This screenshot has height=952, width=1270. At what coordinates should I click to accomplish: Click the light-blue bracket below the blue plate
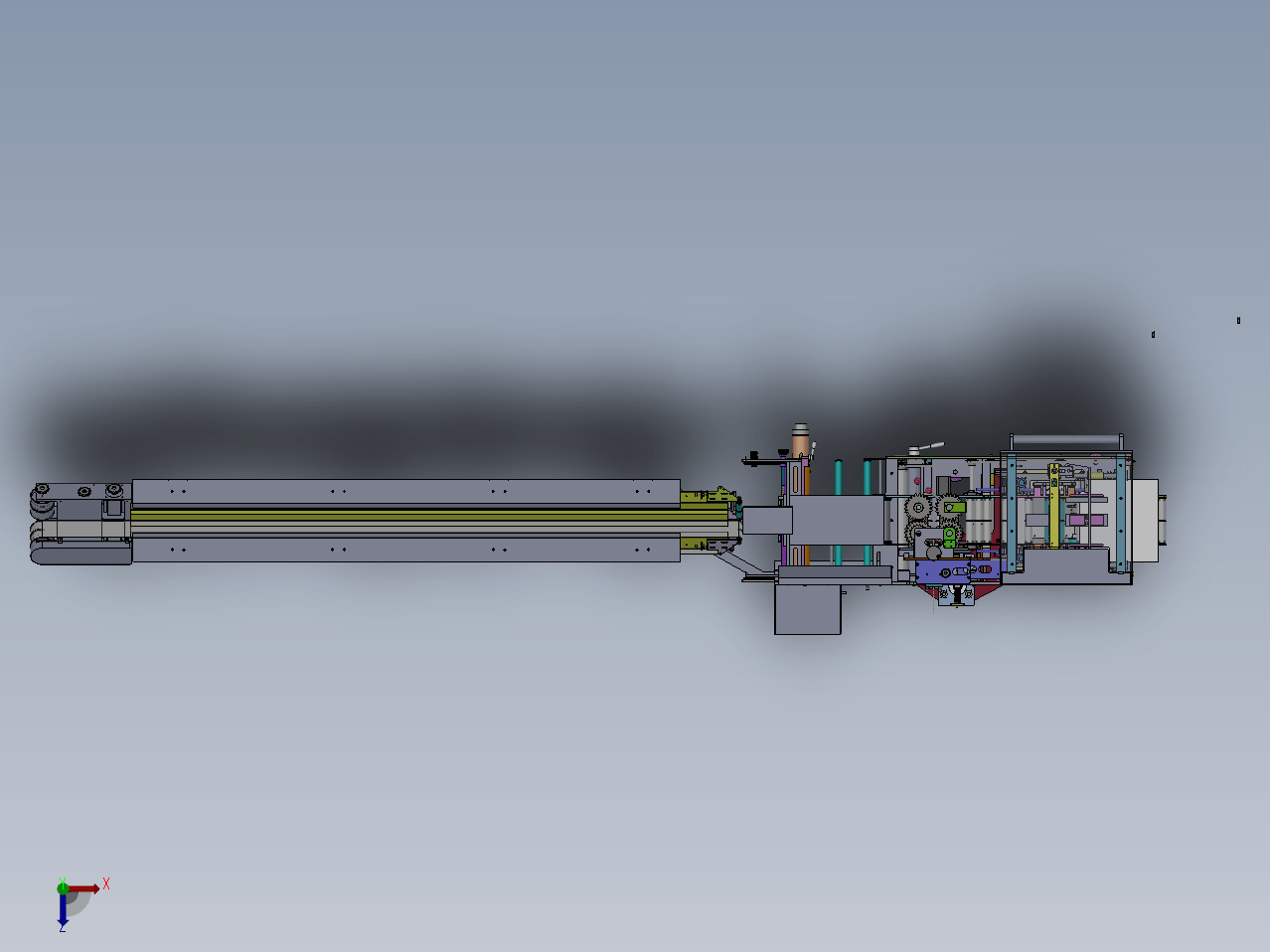tap(956, 595)
